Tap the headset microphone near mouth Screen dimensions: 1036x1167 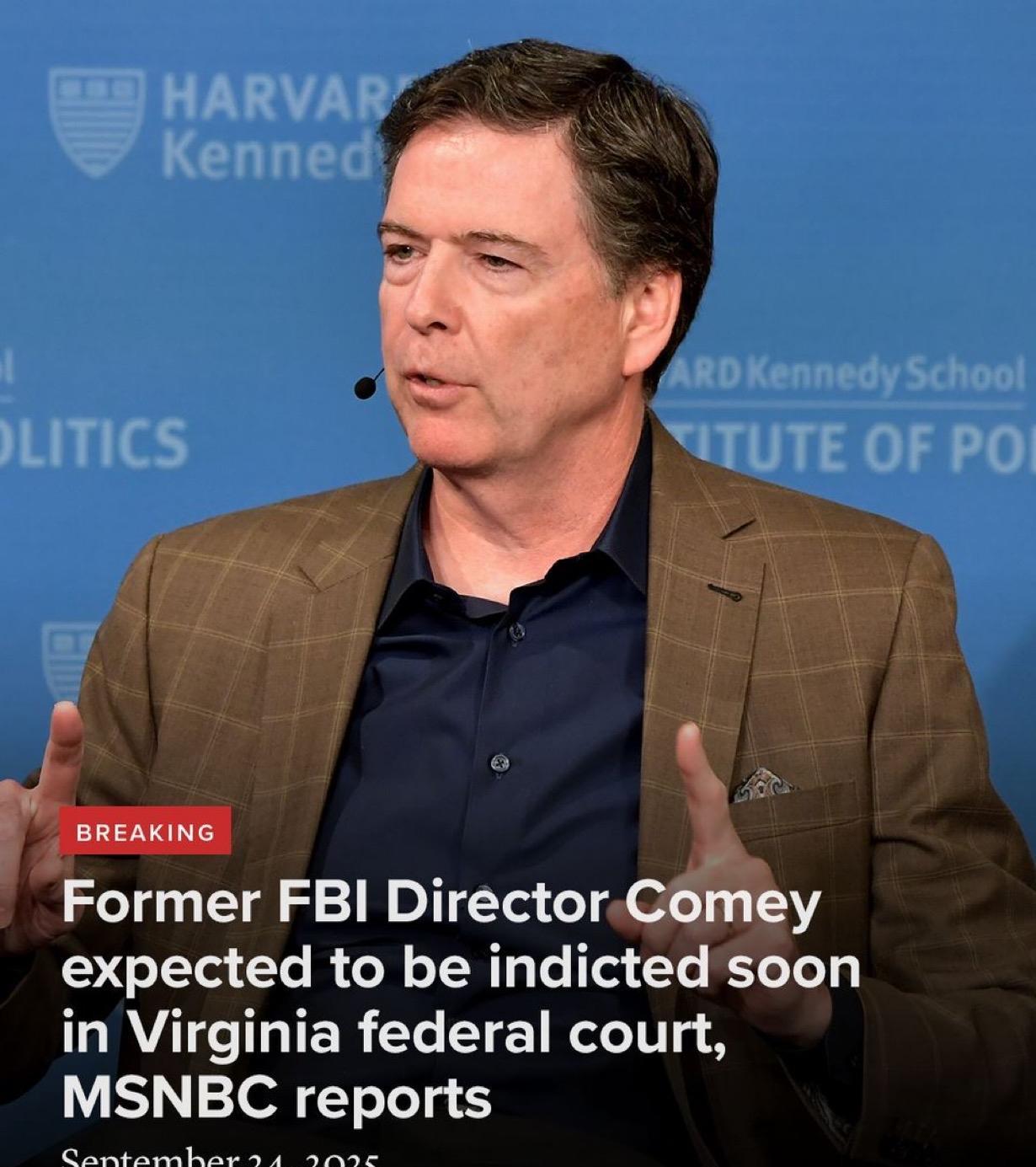click(x=366, y=386)
